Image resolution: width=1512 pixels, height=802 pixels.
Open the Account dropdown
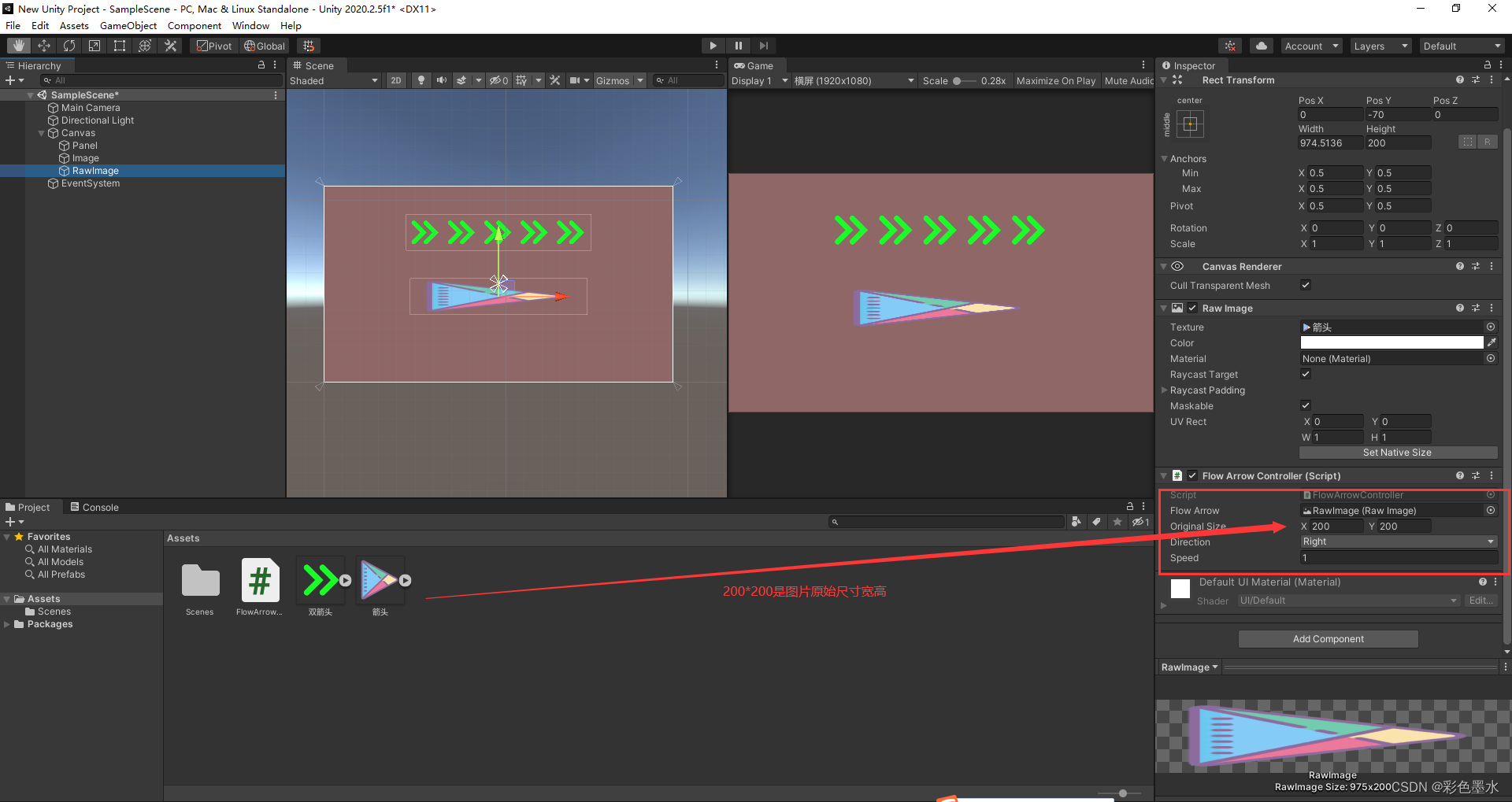click(1311, 46)
